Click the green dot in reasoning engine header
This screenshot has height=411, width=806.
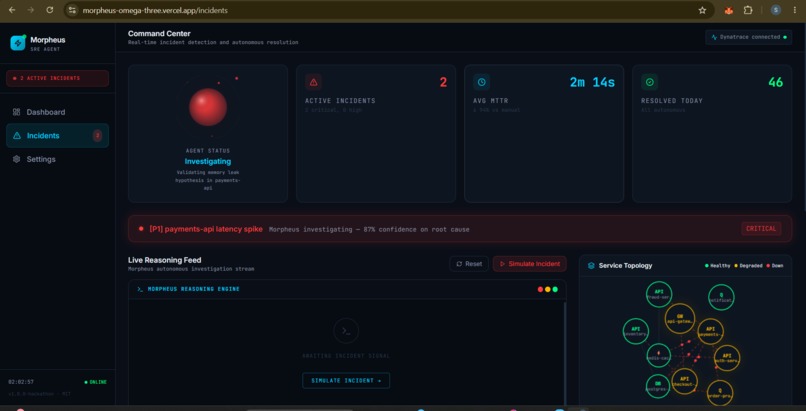pyautogui.click(x=555, y=289)
